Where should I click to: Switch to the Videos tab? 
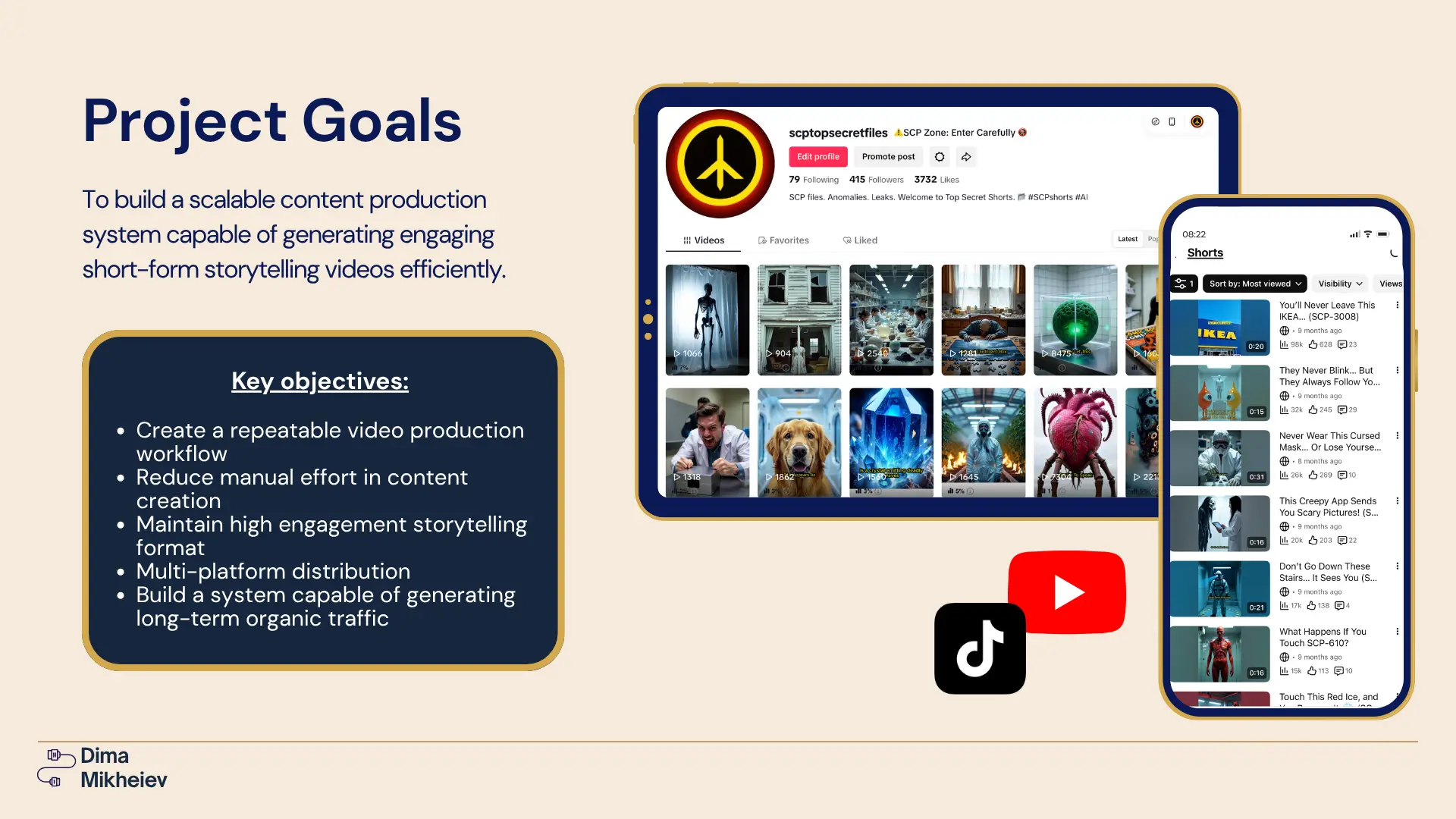pyautogui.click(x=703, y=240)
